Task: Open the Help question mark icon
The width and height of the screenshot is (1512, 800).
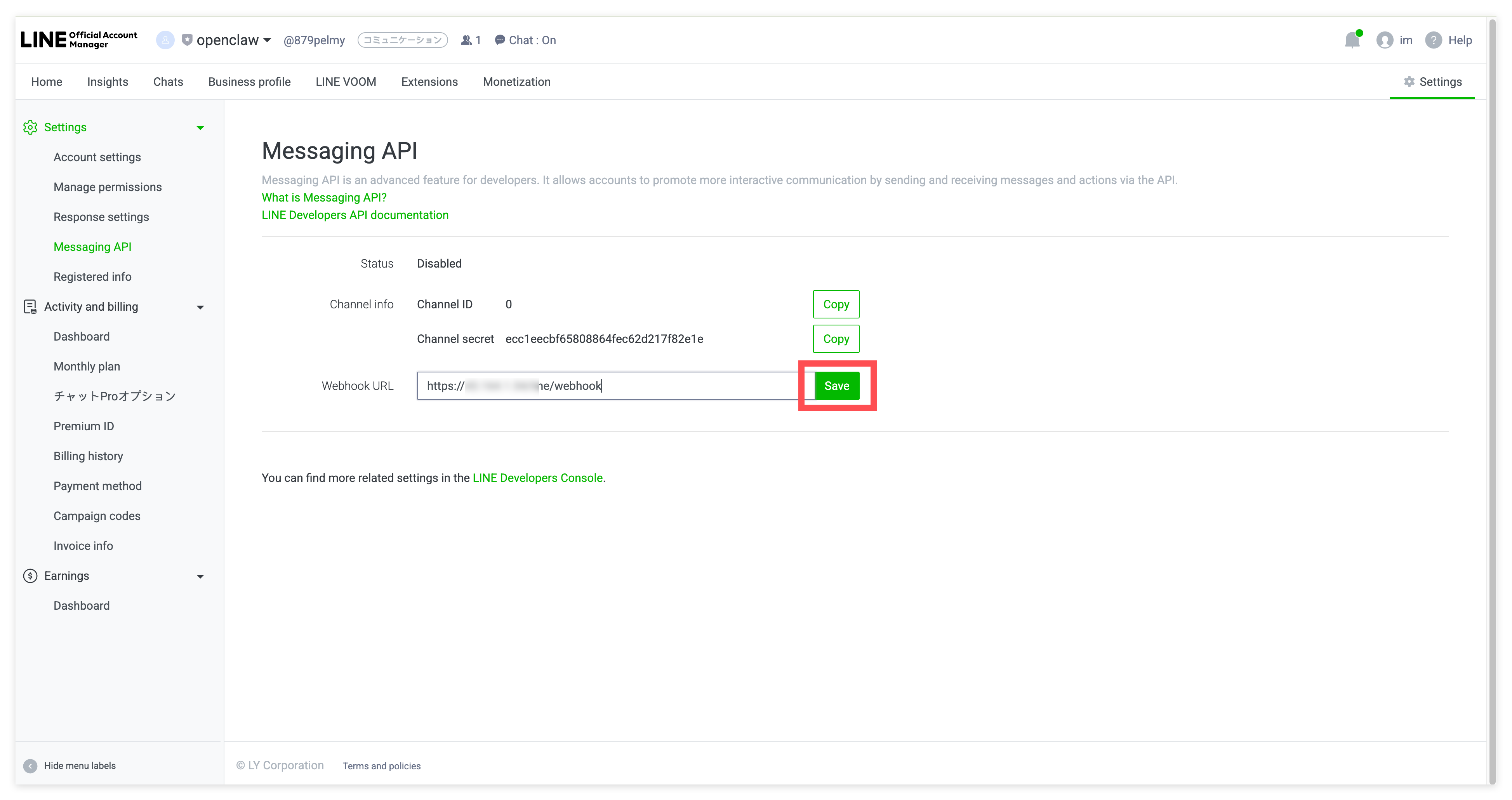Action: [1433, 40]
